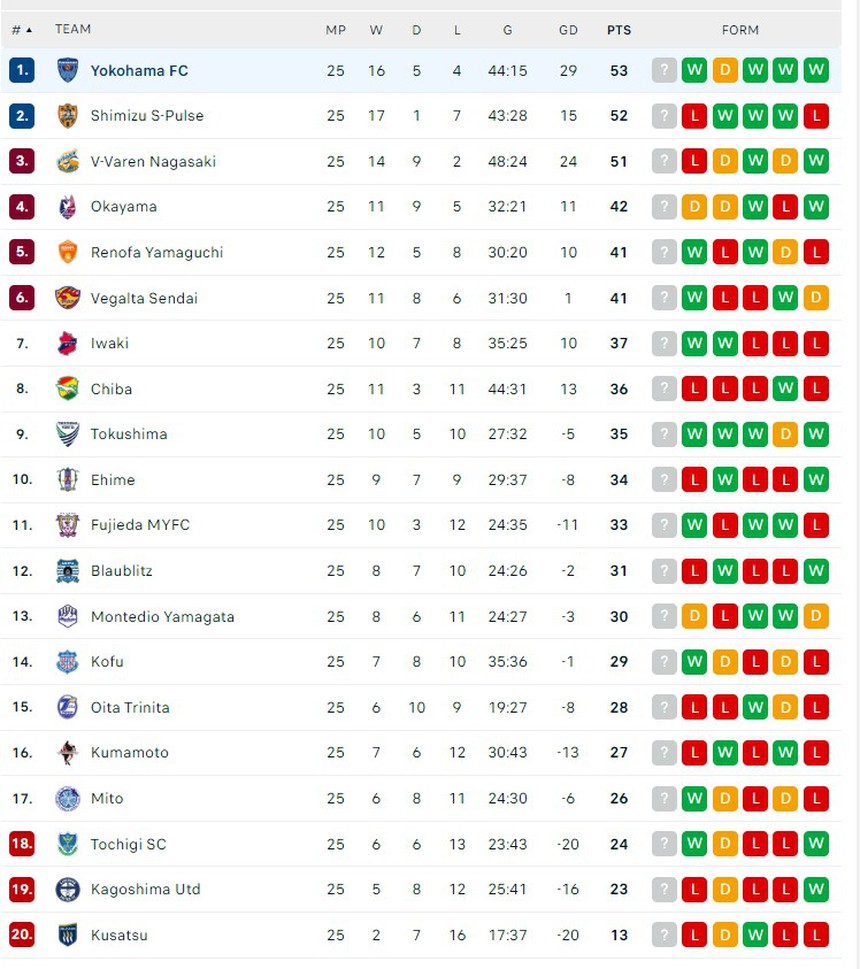The width and height of the screenshot is (860, 969).
Task: Click Kagoshima Utd's latest green W form badge
Action: [816, 889]
